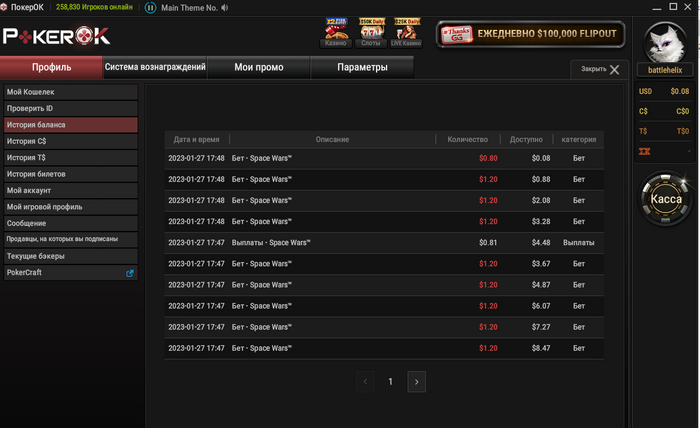The height and width of the screenshot is (428, 700).
Task: Open the Casino icon
Action: pyautogui.click(x=336, y=33)
